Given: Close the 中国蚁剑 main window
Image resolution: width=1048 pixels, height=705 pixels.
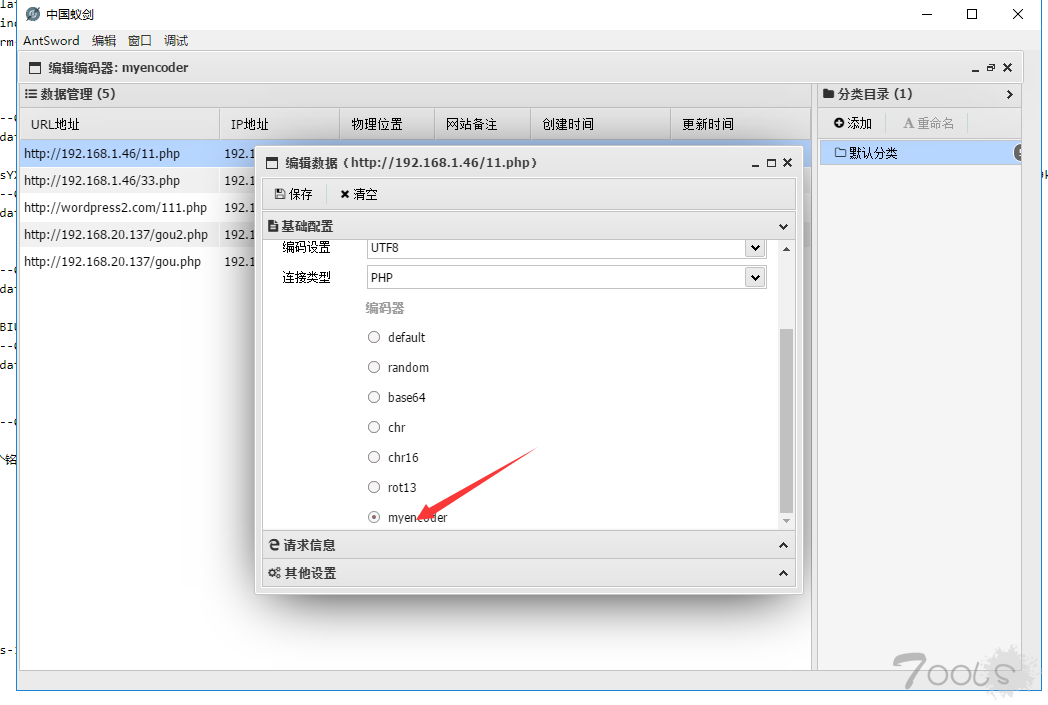Looking at the screenshot, I should pyautogui.click(x=1018, y=14).
